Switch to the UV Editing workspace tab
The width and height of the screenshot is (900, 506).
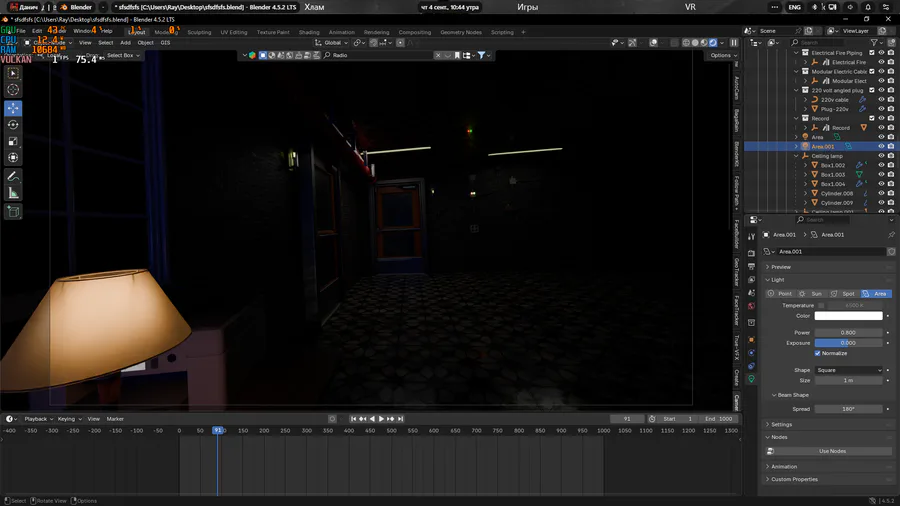(234, 32)
